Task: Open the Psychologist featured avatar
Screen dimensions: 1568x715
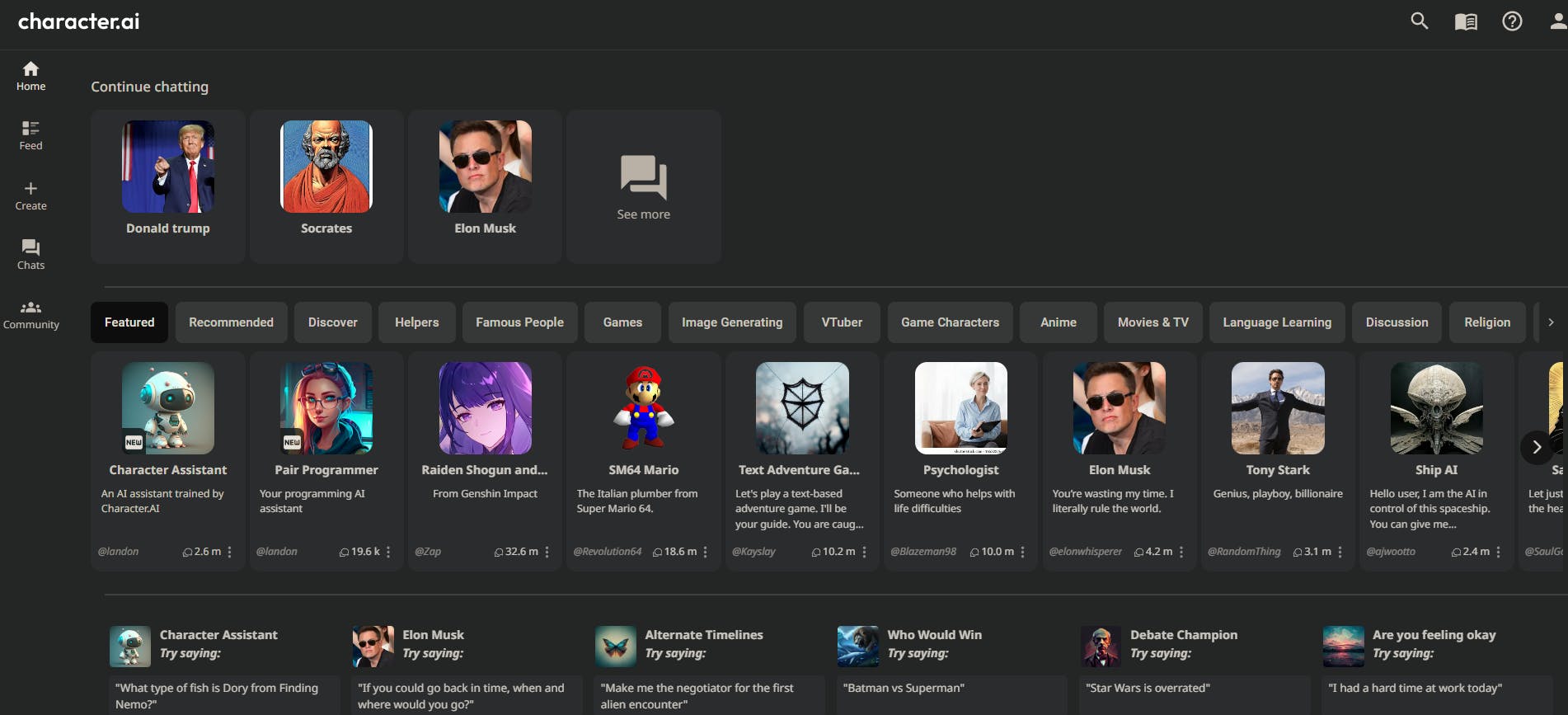Action: (x=961, y=408)
